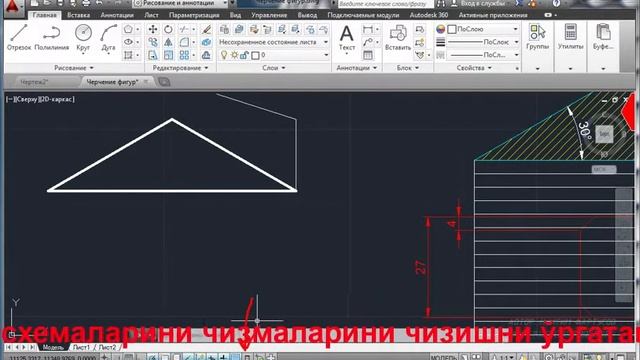The width and height of the screenshot is (640, 360).
Task: Click the Copy objects tool icon
Action: (153, 42)
